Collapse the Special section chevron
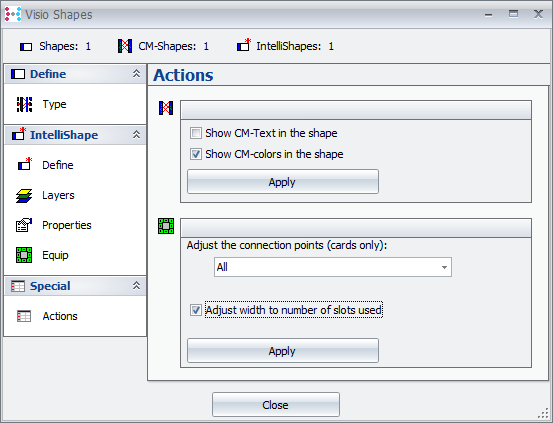553x423 pixels. [x=136, y=285]
